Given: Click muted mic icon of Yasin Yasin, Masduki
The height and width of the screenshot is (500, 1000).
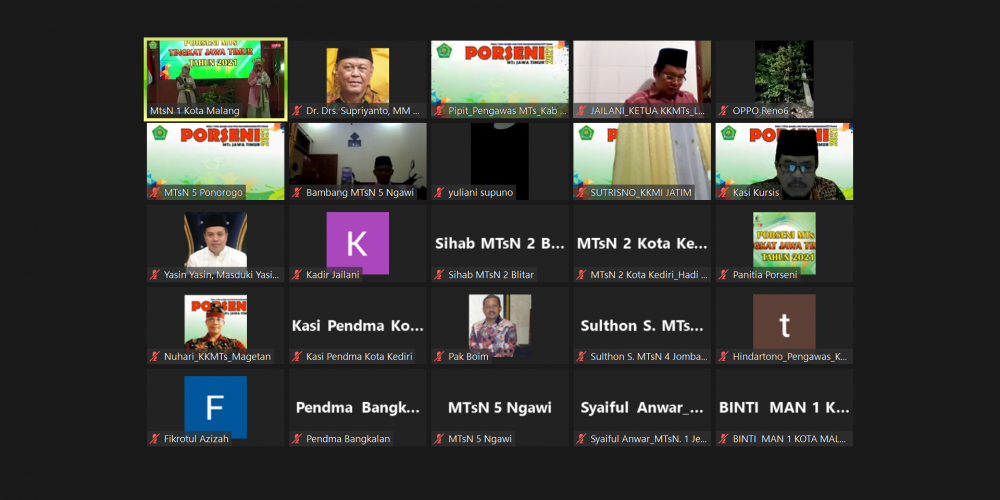Looking at the screenshot, I should [154, 275].
